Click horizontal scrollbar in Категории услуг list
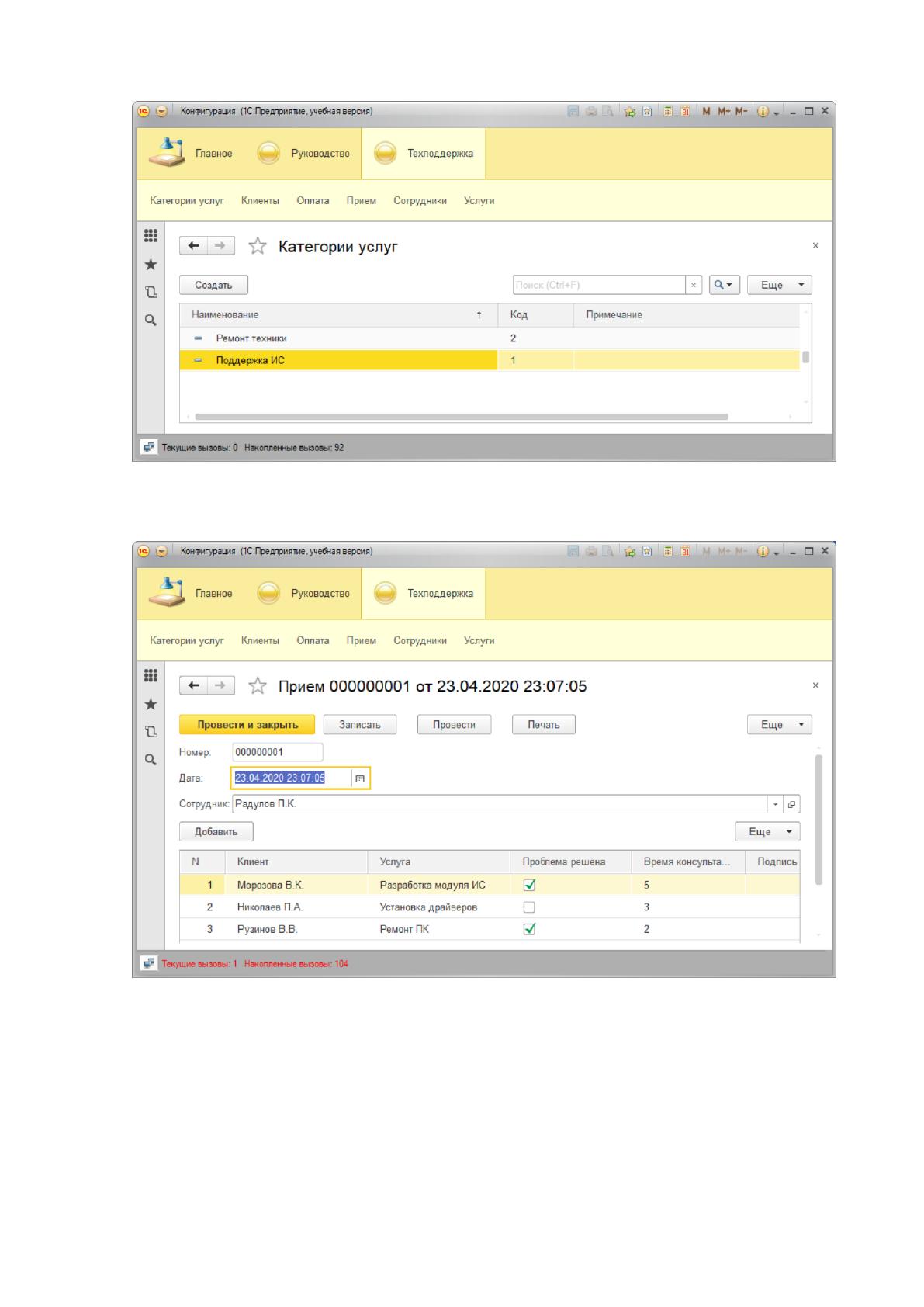The height and width of the screenshot is (1307, 924). (x=462, y=417)
